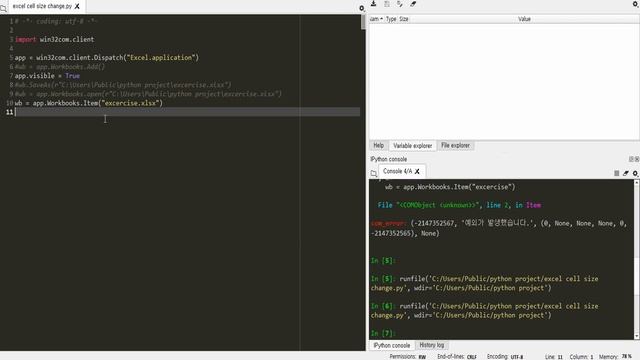Click the Memory 78% status entry
This screenshot has height=360, width=640.
615,356
